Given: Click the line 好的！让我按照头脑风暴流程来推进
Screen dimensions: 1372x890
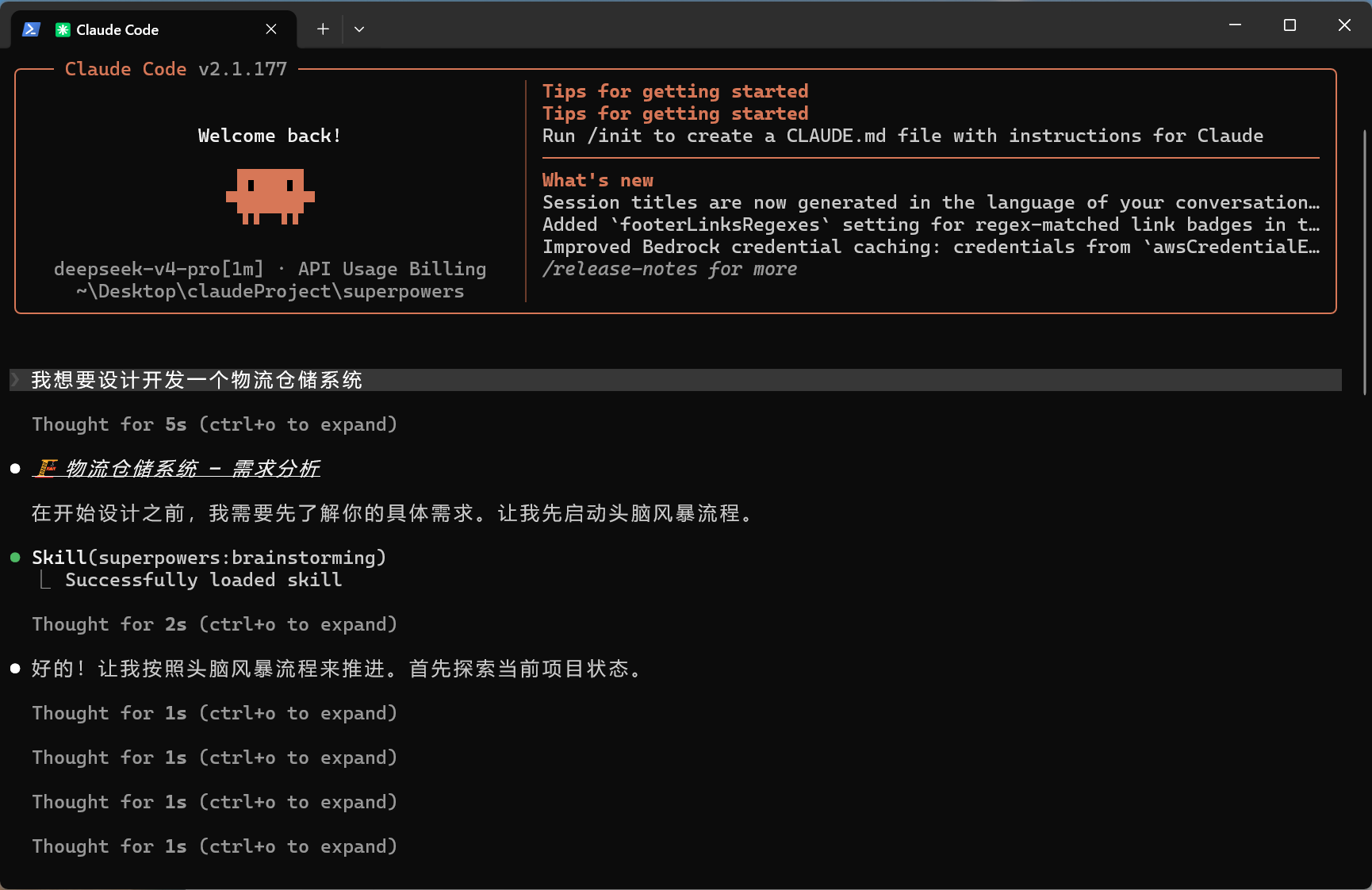Looking at the screenshot, I should (x=337, y=669).
